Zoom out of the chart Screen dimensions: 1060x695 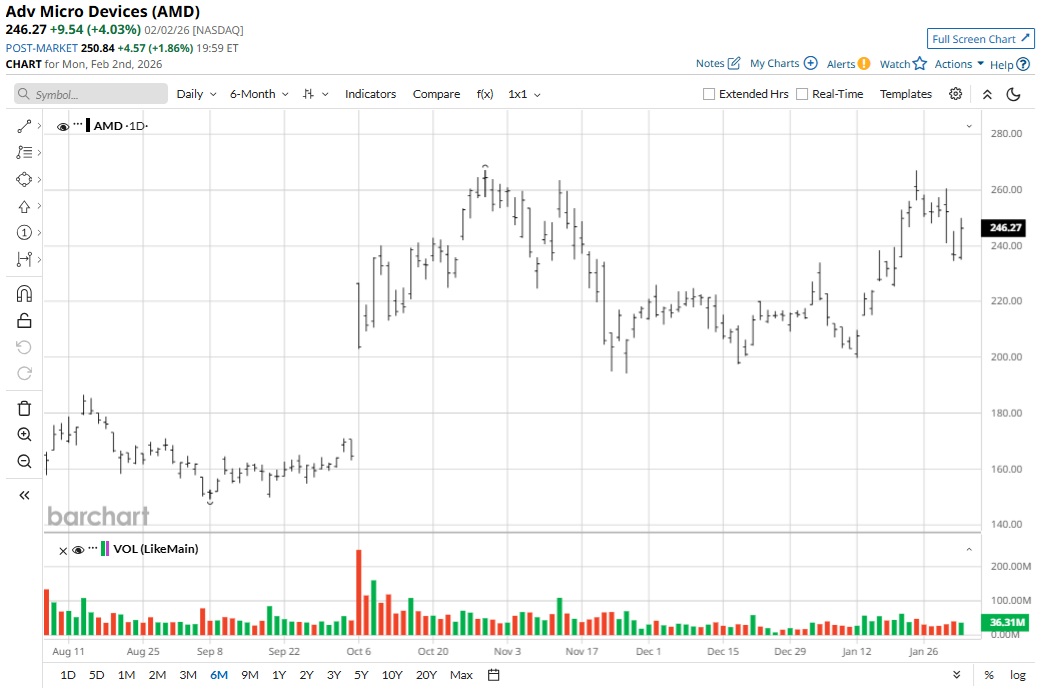click(x=24, y=462)
